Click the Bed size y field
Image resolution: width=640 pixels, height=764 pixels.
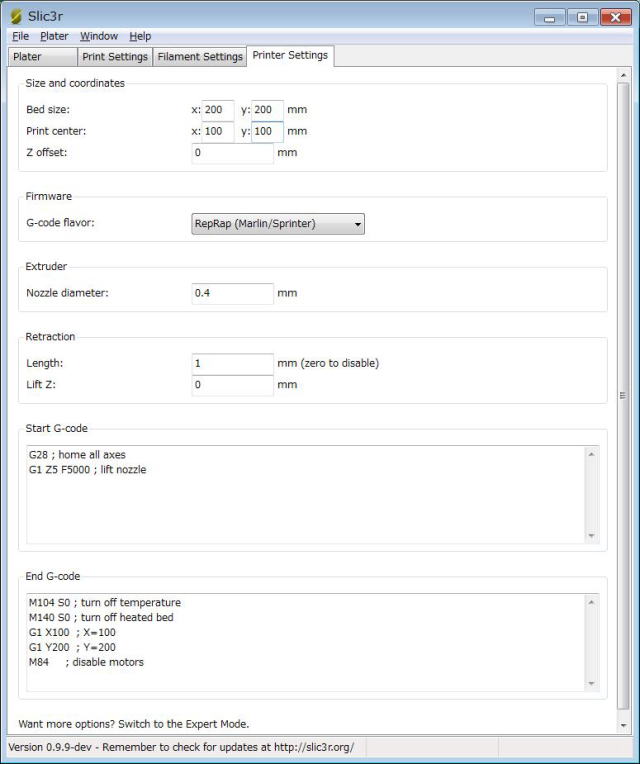267,110
